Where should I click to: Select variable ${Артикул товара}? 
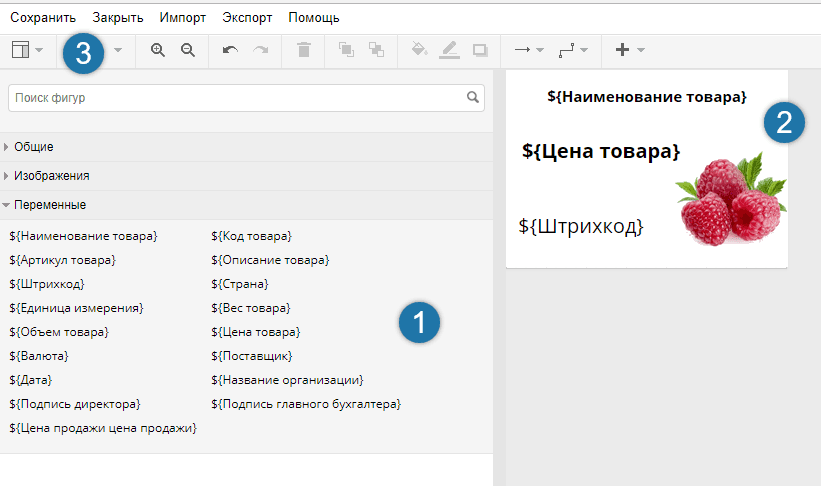tap(62, 260)
